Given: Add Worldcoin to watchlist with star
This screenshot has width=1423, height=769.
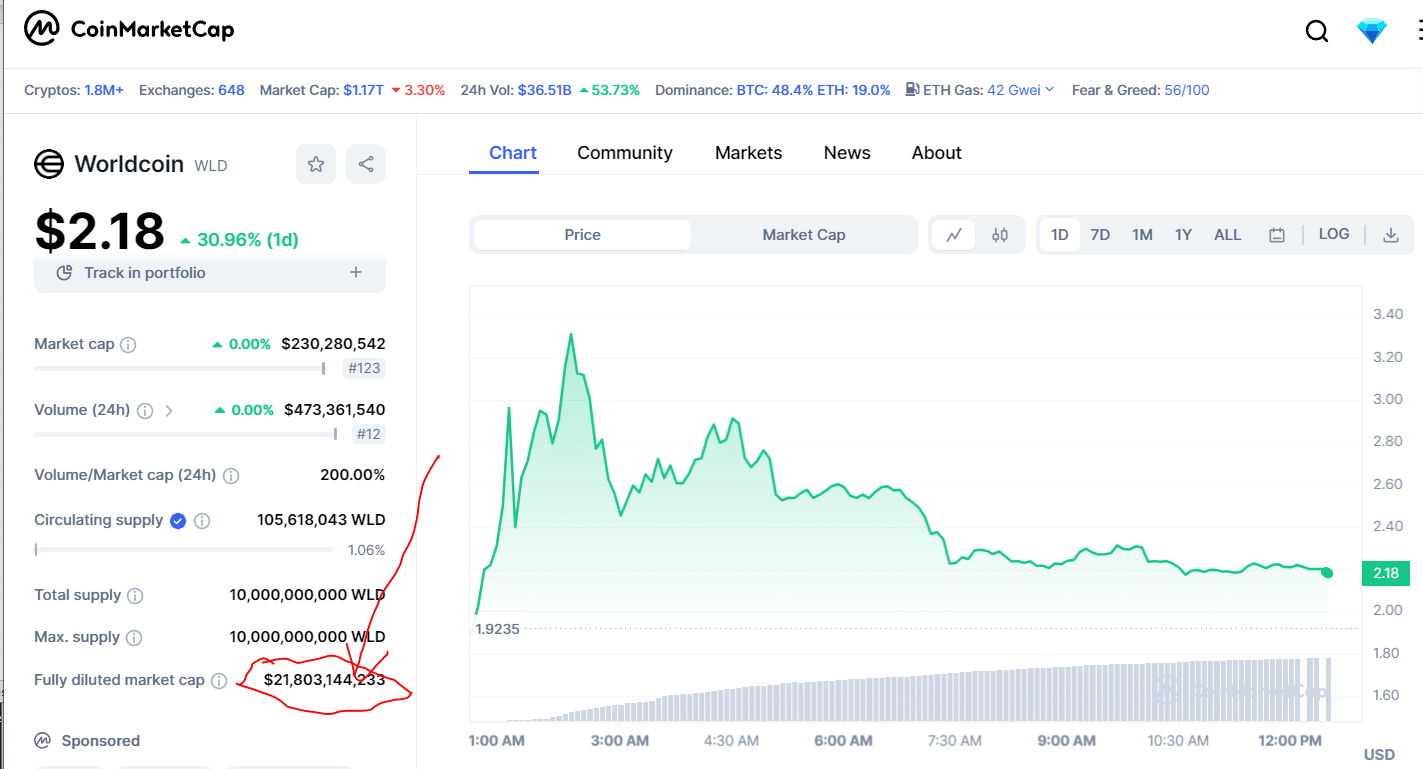Looking at the screenshot, I should pyautogui.click(x=316, y=164).
